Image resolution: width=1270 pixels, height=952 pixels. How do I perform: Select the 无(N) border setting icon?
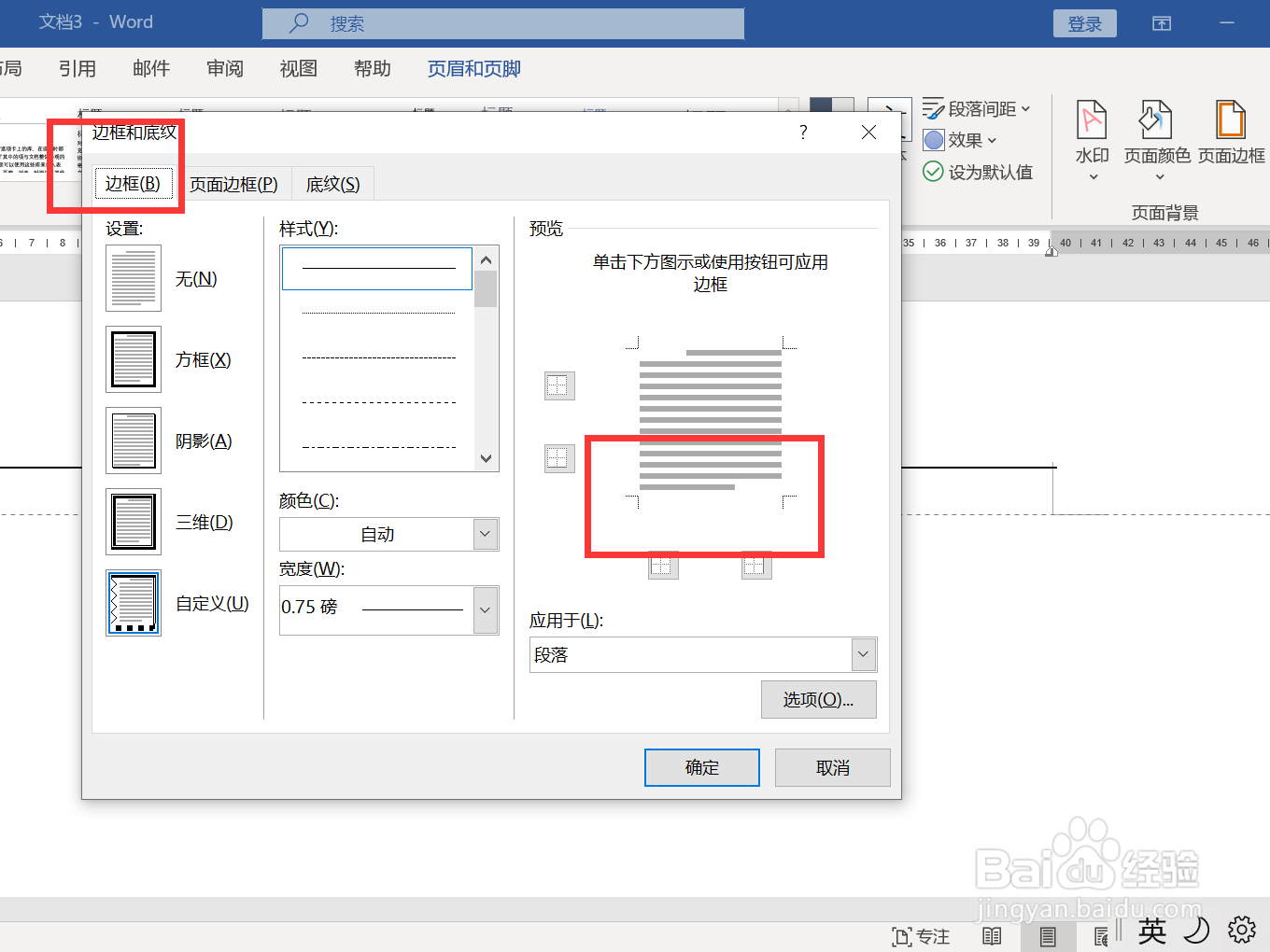coord(134,278)
